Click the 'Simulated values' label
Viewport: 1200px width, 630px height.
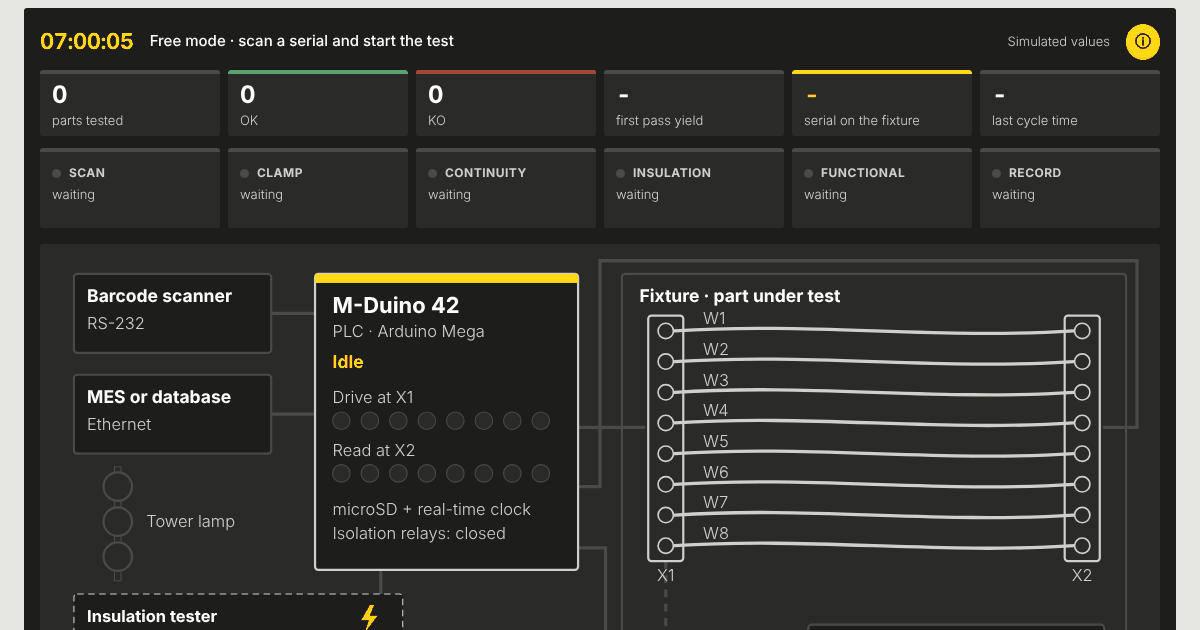click(x=1058, y=42)
